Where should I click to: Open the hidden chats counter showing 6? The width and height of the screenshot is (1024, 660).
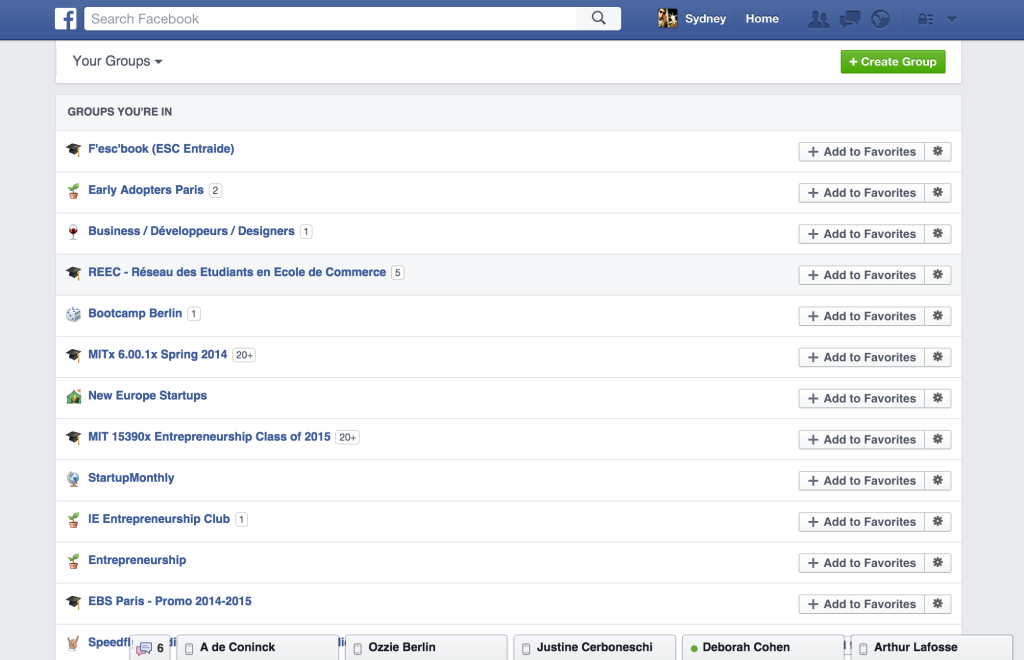[150, 648]
